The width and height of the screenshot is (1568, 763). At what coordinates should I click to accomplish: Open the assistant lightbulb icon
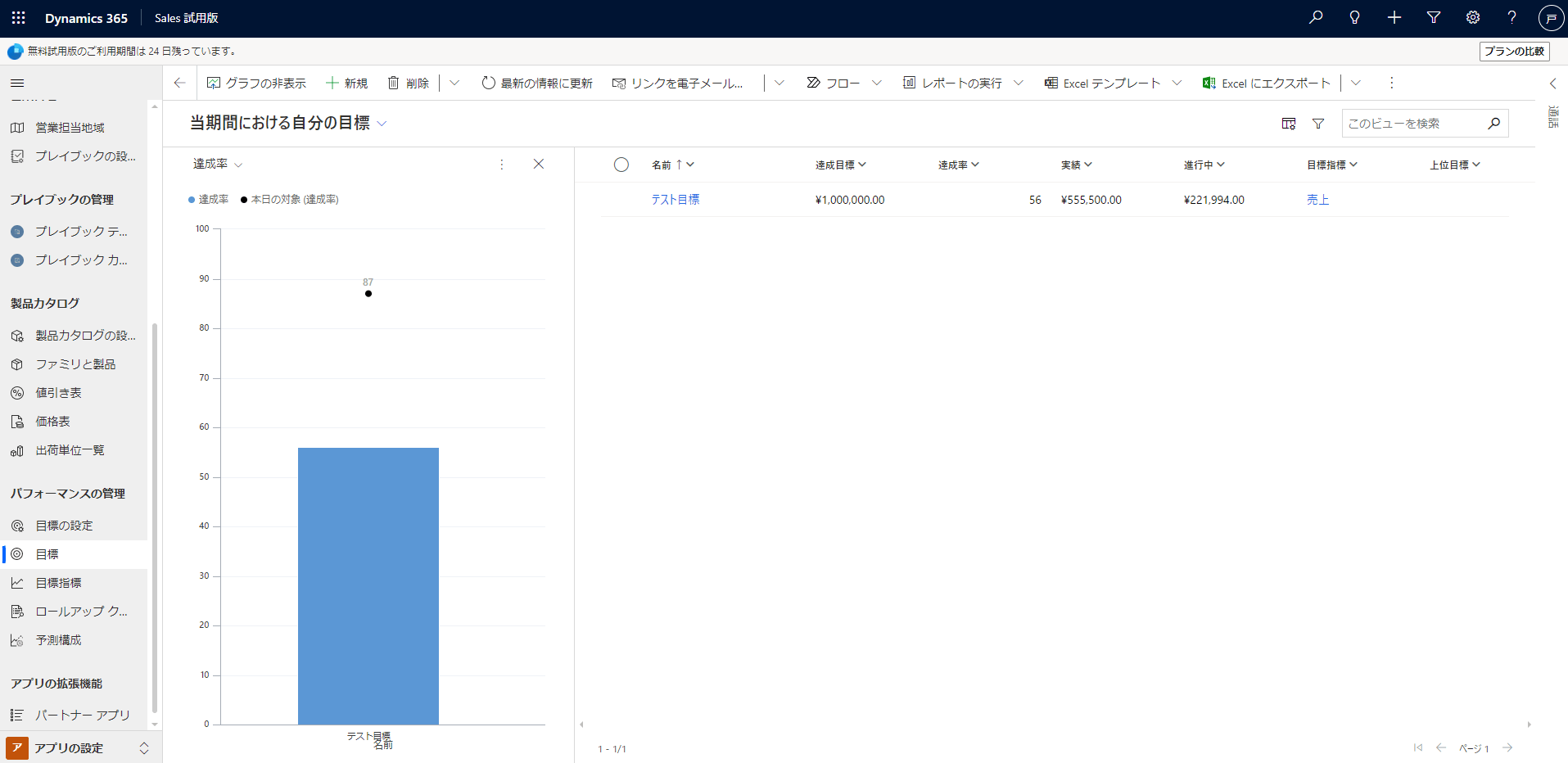[x=1355, y=17]
